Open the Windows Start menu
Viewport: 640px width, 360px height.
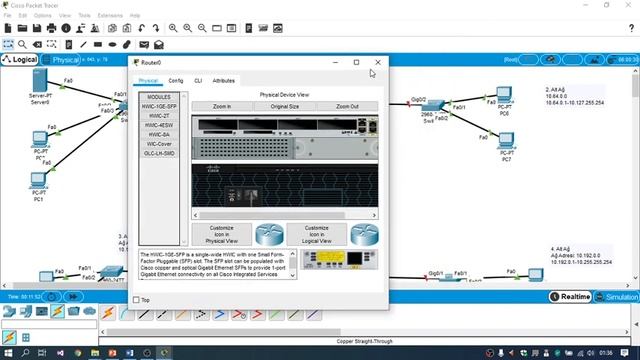tap(8, 353)
